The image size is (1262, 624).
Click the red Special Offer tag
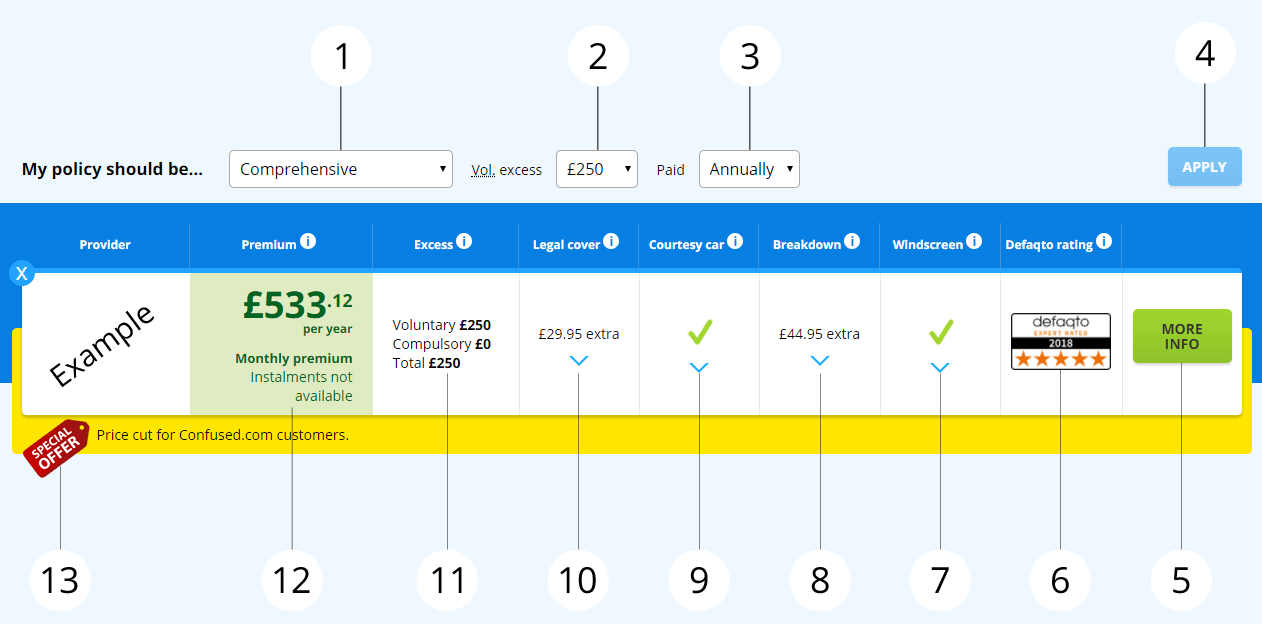coord(56,448)
